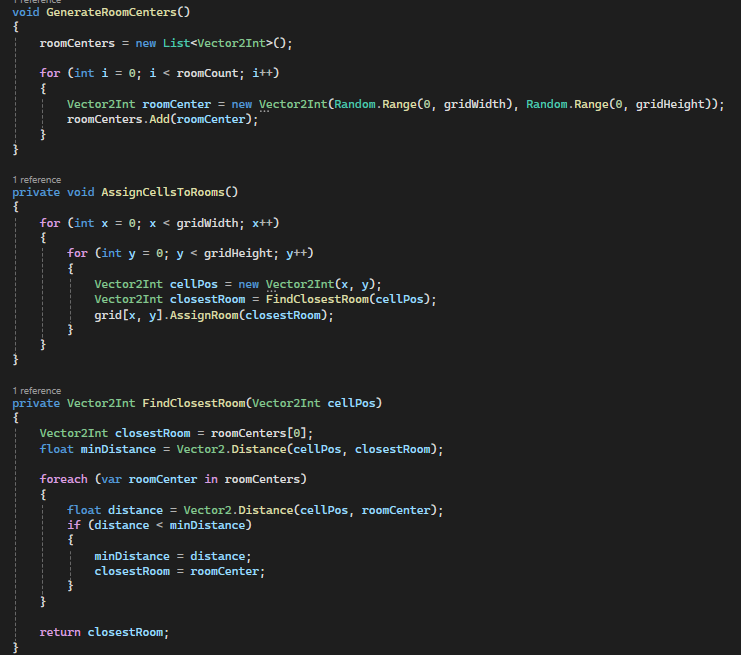Click the 'minDistance = distance;' assignment line
The height and width of the screenshot is (655, 741).
170,555
